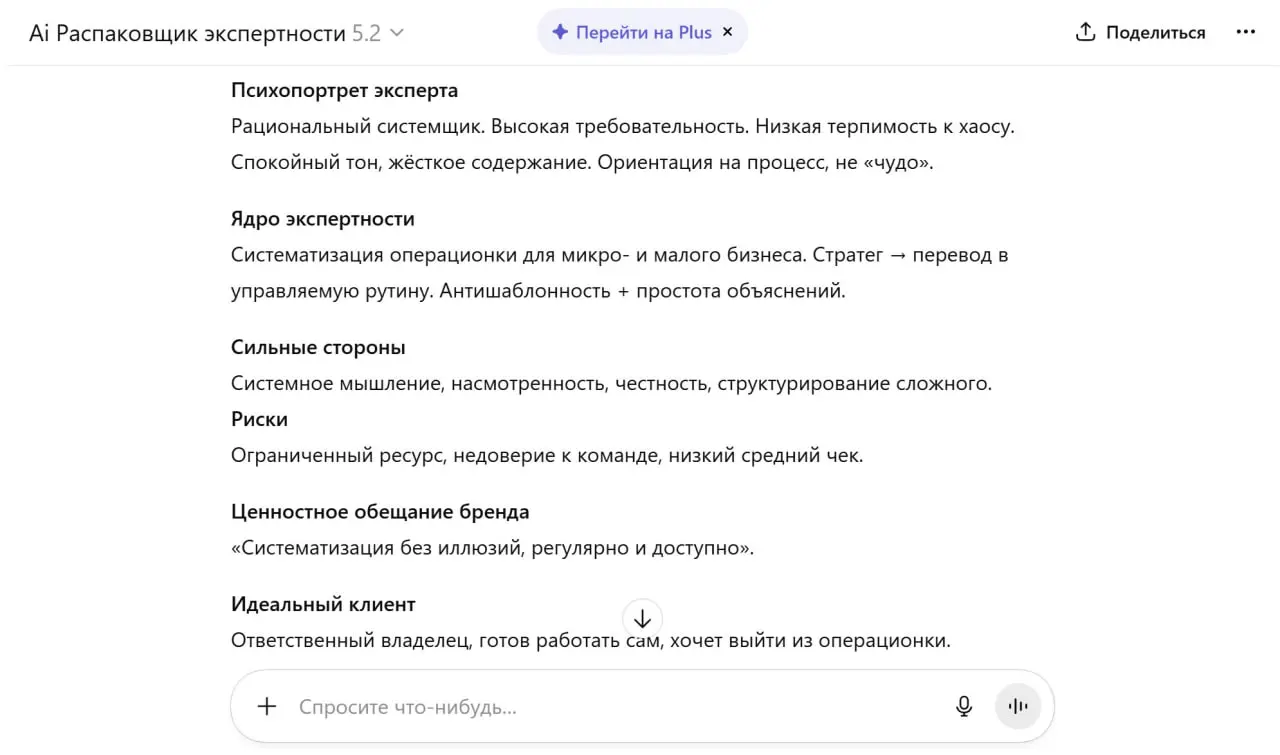The height and width of the screenshot is (755, 1280).
Task: Activate dictation with the microphone icon
Action: pos(963,706)
